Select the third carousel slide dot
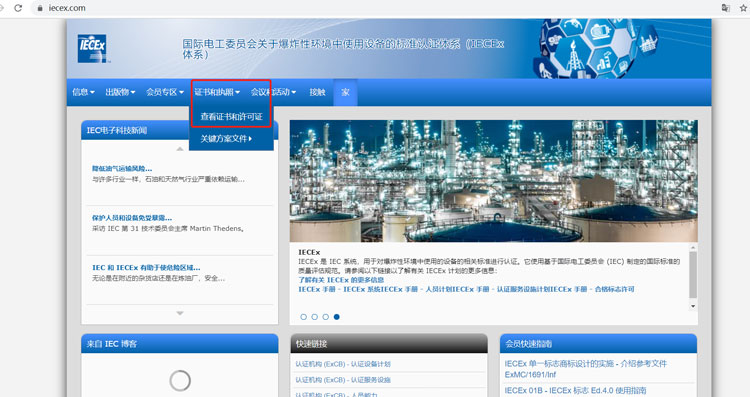The image size is (750, 397). 325,317
